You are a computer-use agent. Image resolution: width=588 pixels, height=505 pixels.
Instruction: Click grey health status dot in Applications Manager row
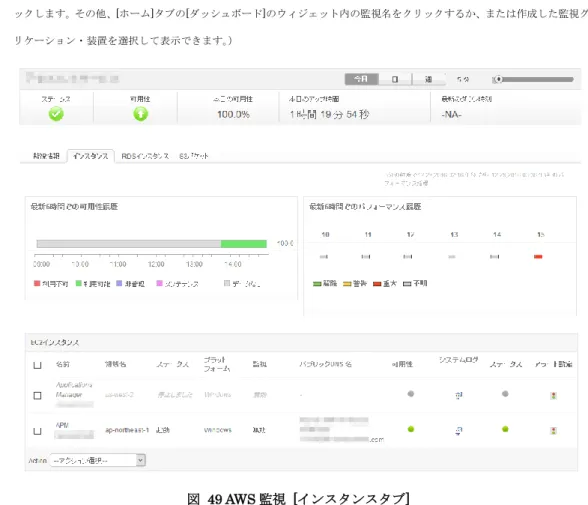(505, 394)
